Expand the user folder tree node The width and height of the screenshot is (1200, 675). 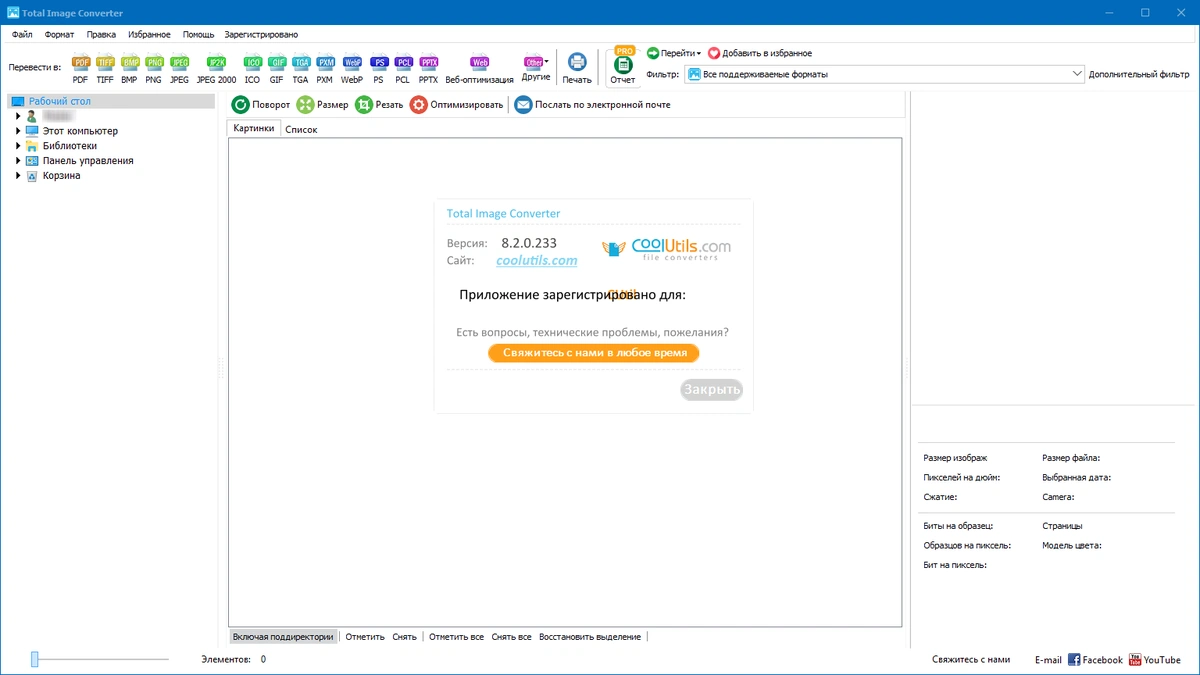pos(18,116)
